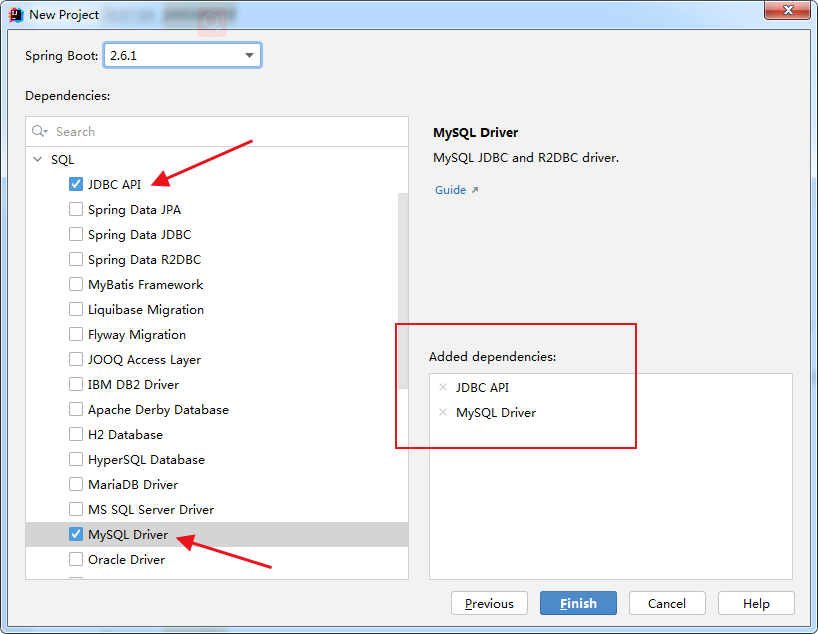Open the MySQL Driver Guide link

pyautogui.click(x=451, y=190)
